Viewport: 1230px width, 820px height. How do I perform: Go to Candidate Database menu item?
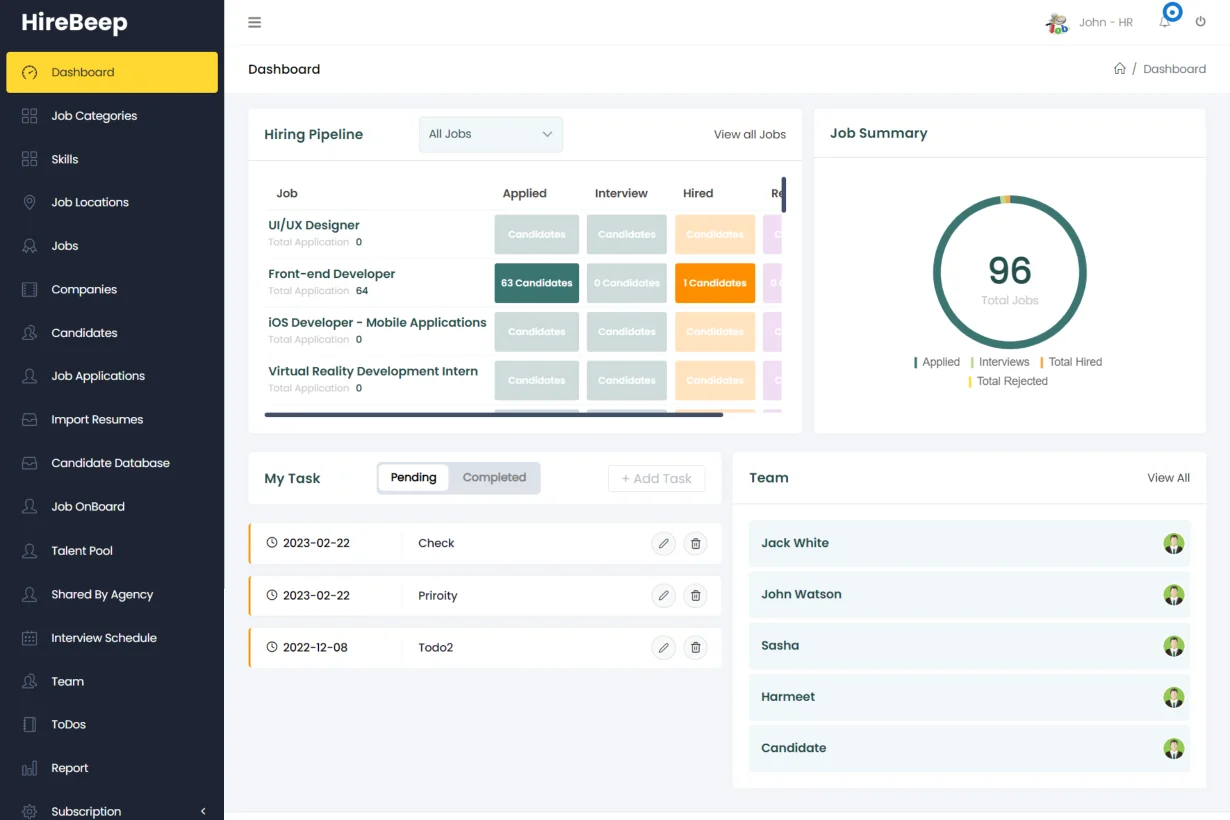click(110, 463)
